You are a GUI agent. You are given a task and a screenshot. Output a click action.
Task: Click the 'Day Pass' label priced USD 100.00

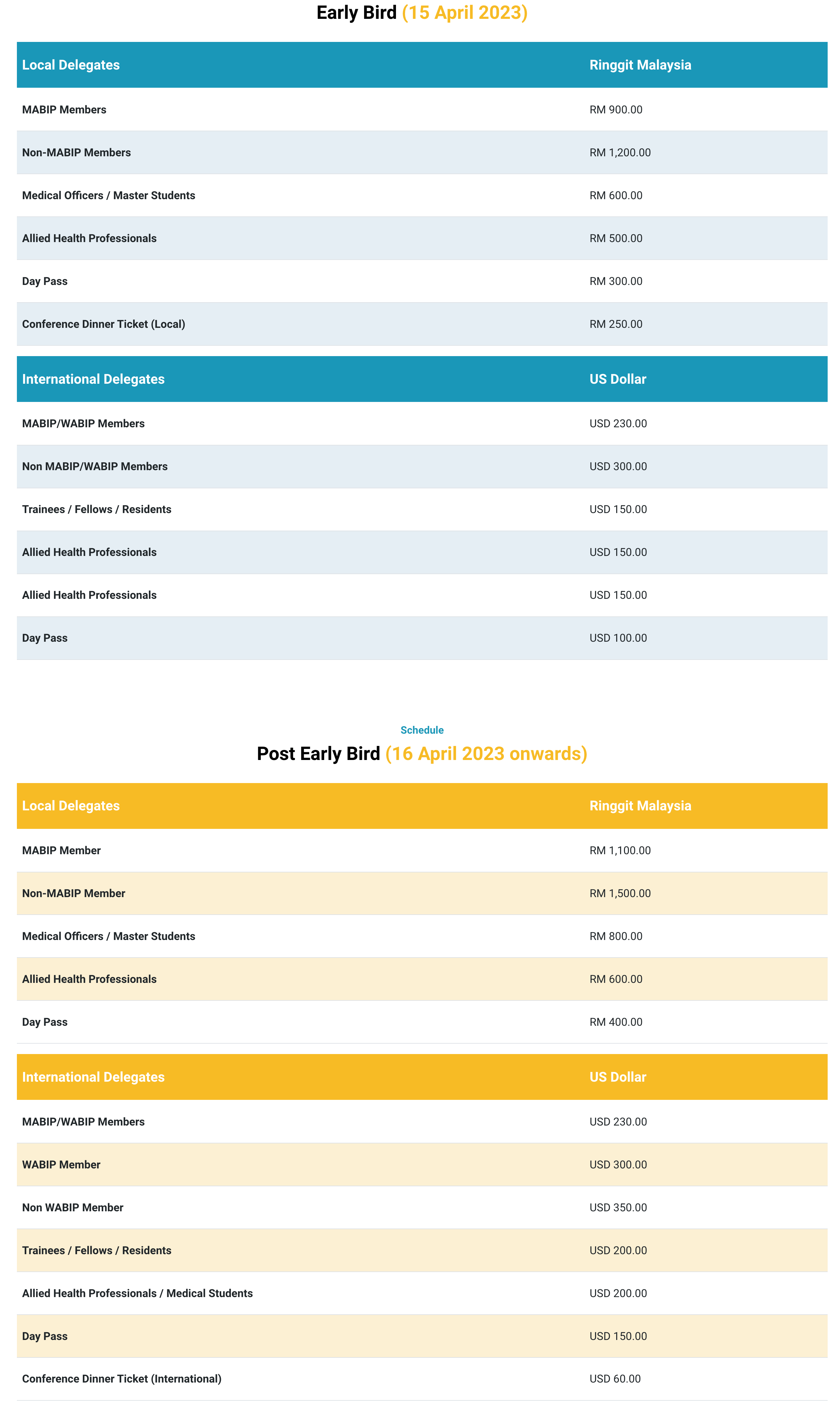tap(45, 638)
